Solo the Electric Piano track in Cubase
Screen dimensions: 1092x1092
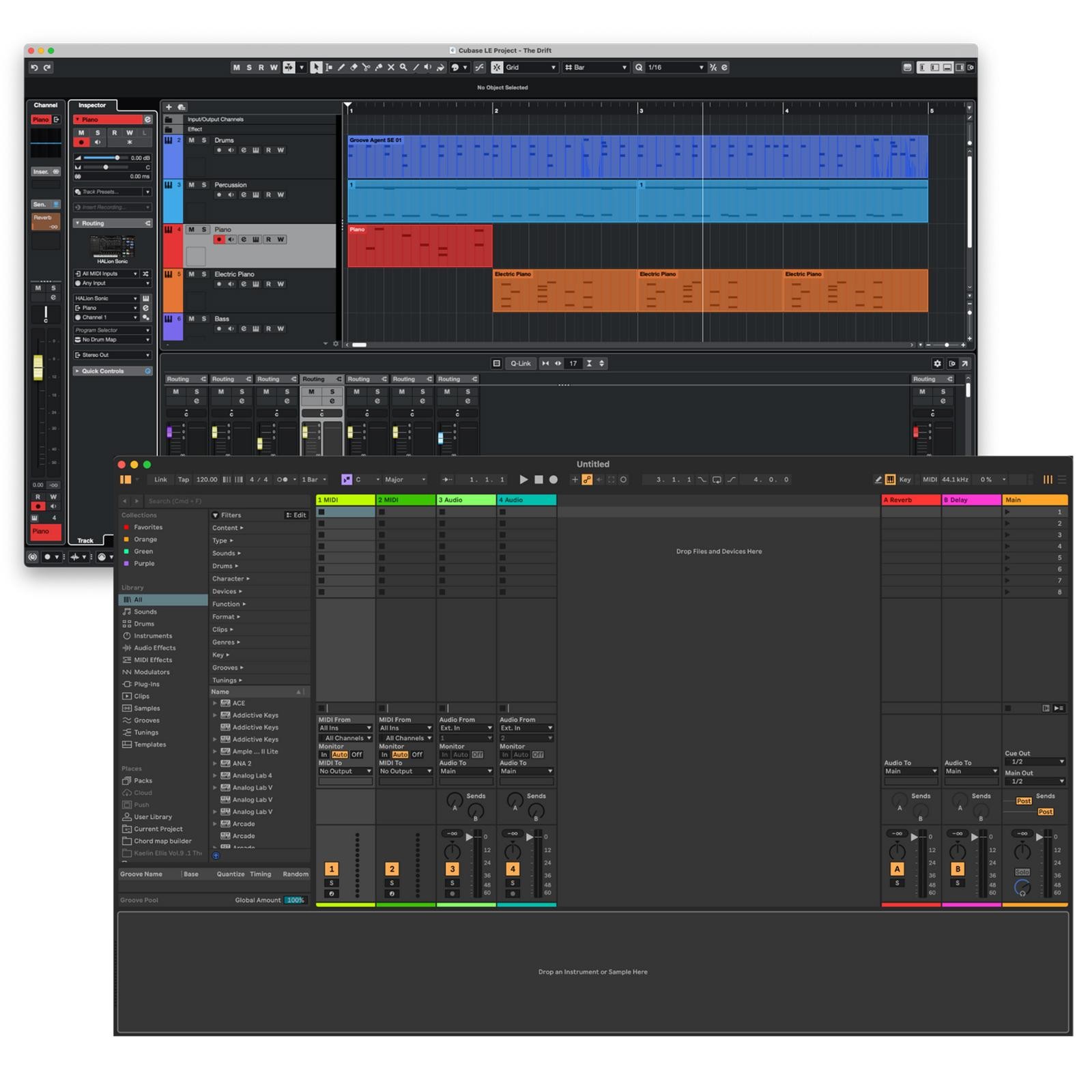(203, 274)
